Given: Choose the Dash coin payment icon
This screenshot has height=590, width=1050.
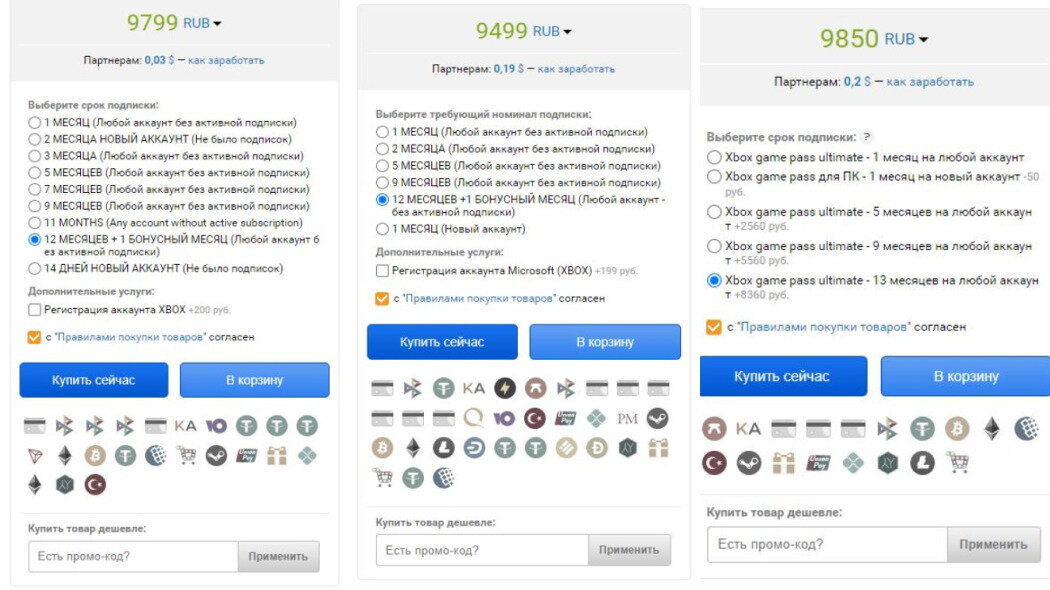Looking at the screenshot, I should click(x=474, y=448).
